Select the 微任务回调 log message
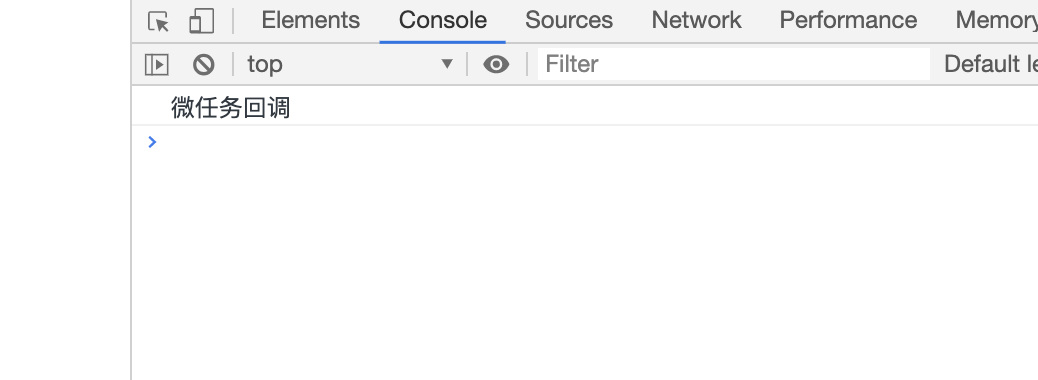 pyautogui.click(x=230, y=107)
